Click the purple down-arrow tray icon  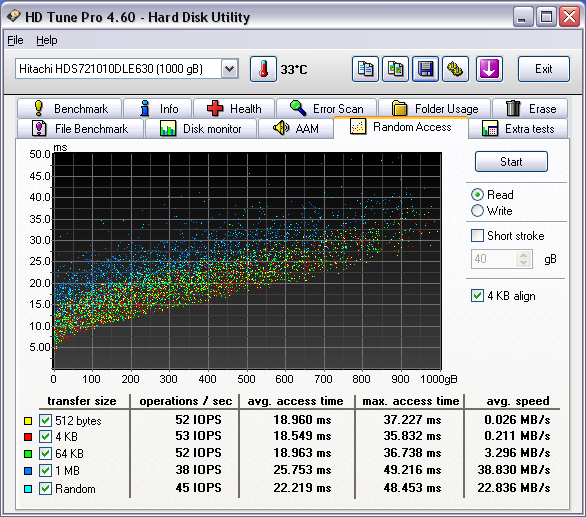pyautogui.click(x=489, y=69)
